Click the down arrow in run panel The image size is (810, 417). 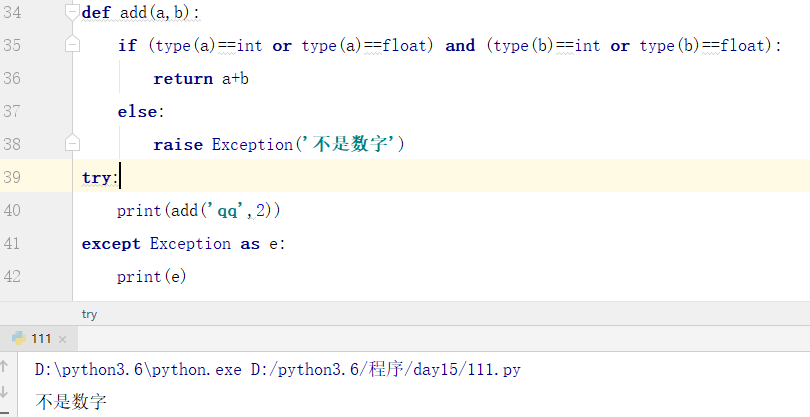4,391
